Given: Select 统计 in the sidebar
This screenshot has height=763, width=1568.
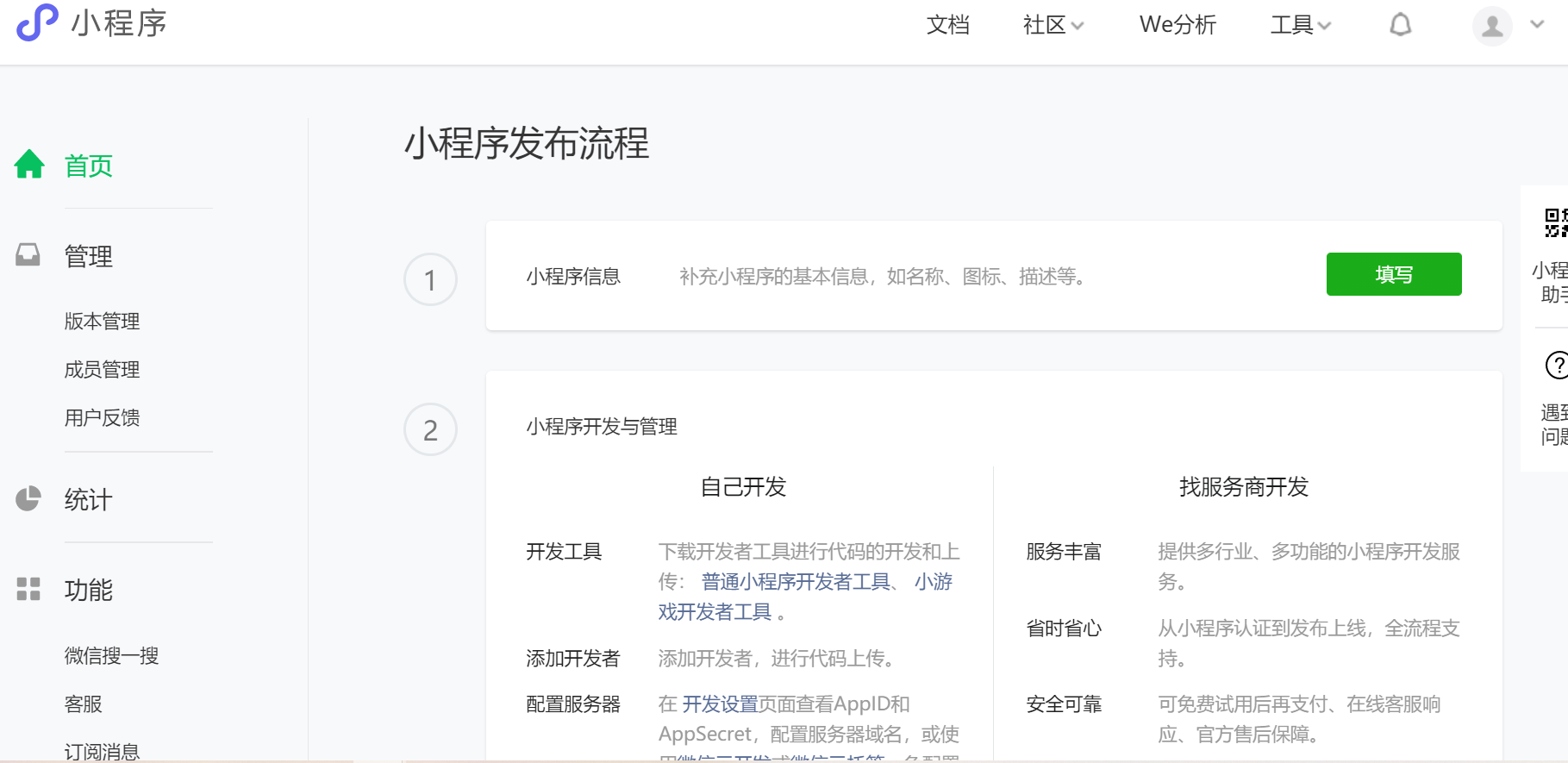Looking at the screenshot, I should click(89, 500).
